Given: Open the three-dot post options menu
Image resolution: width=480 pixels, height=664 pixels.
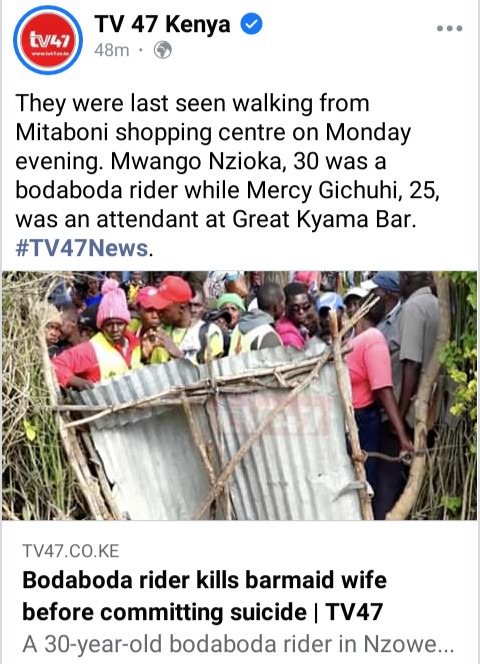Looking at the screenshot, I should [x=449, y=29].
